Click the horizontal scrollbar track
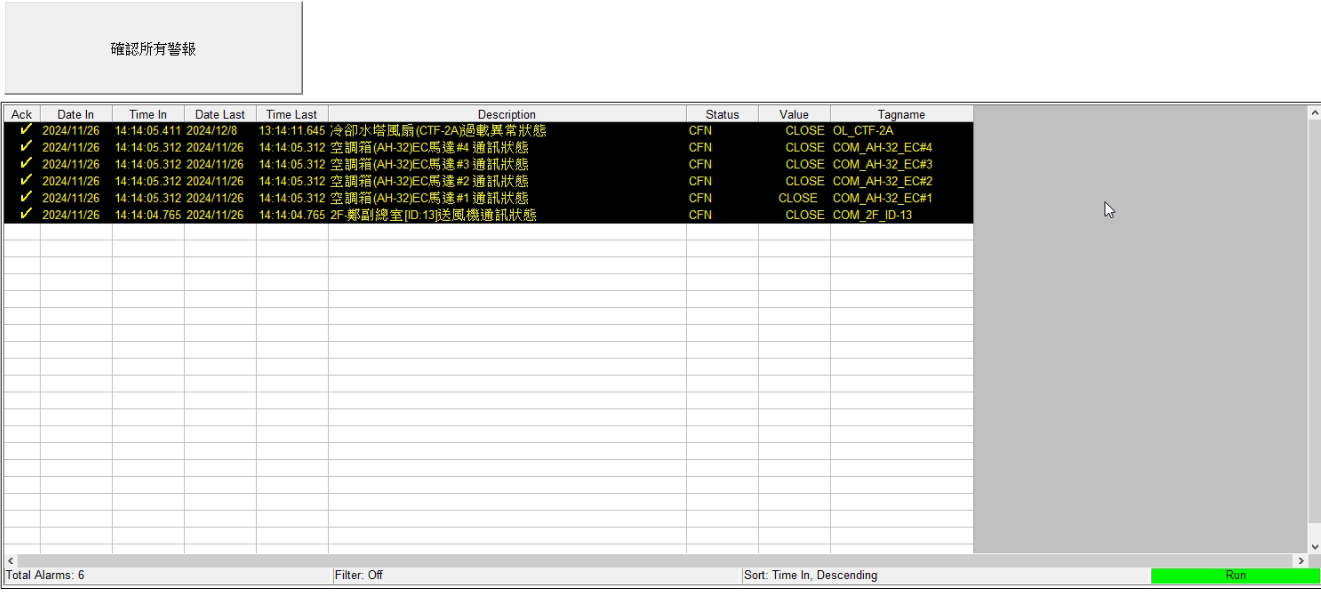Viewport: 1321px width, 595px height. pos(650,561)
